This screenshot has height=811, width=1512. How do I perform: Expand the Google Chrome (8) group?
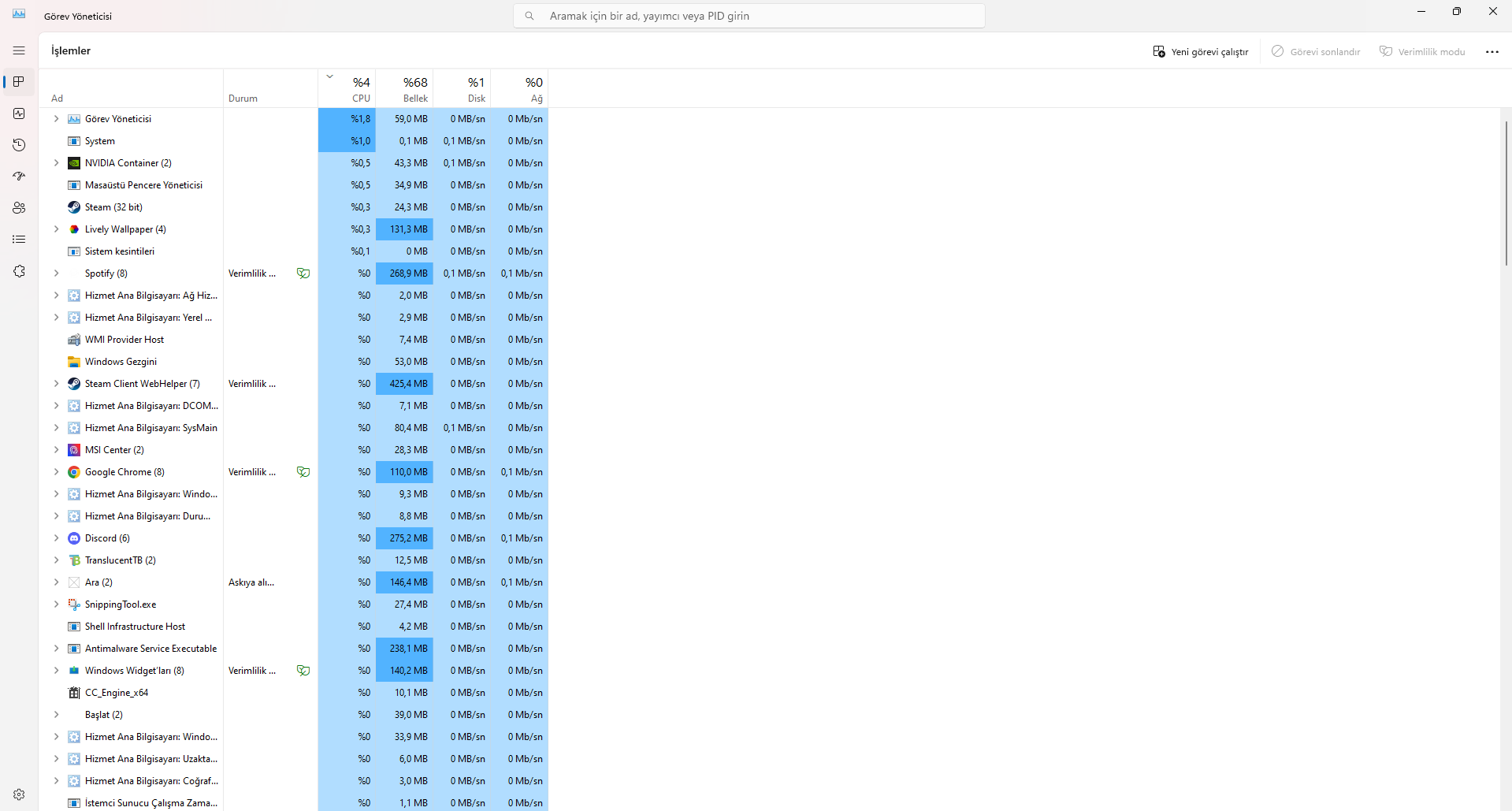tap(56, 472)
